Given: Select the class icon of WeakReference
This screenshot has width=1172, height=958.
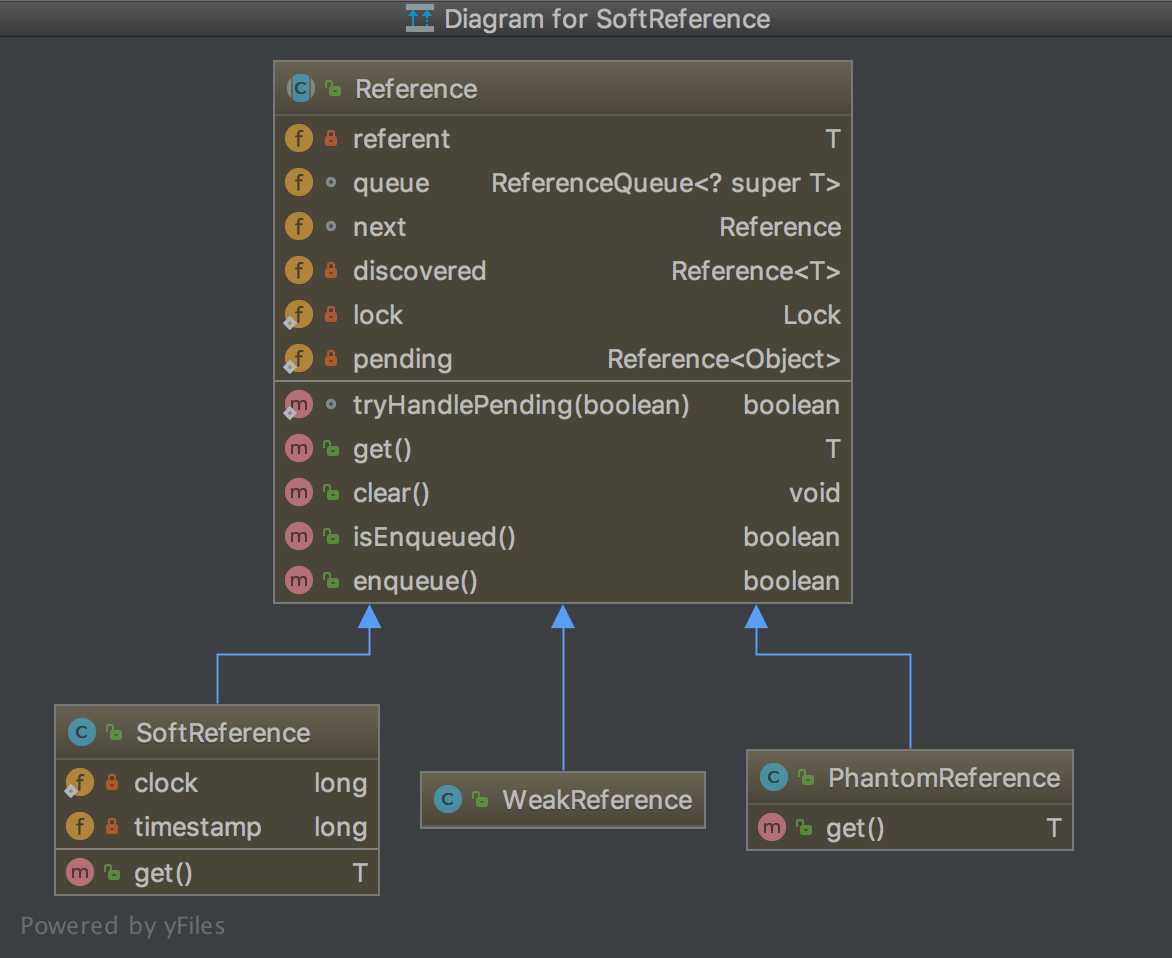Looking at the screenshot, I should 447,800.
